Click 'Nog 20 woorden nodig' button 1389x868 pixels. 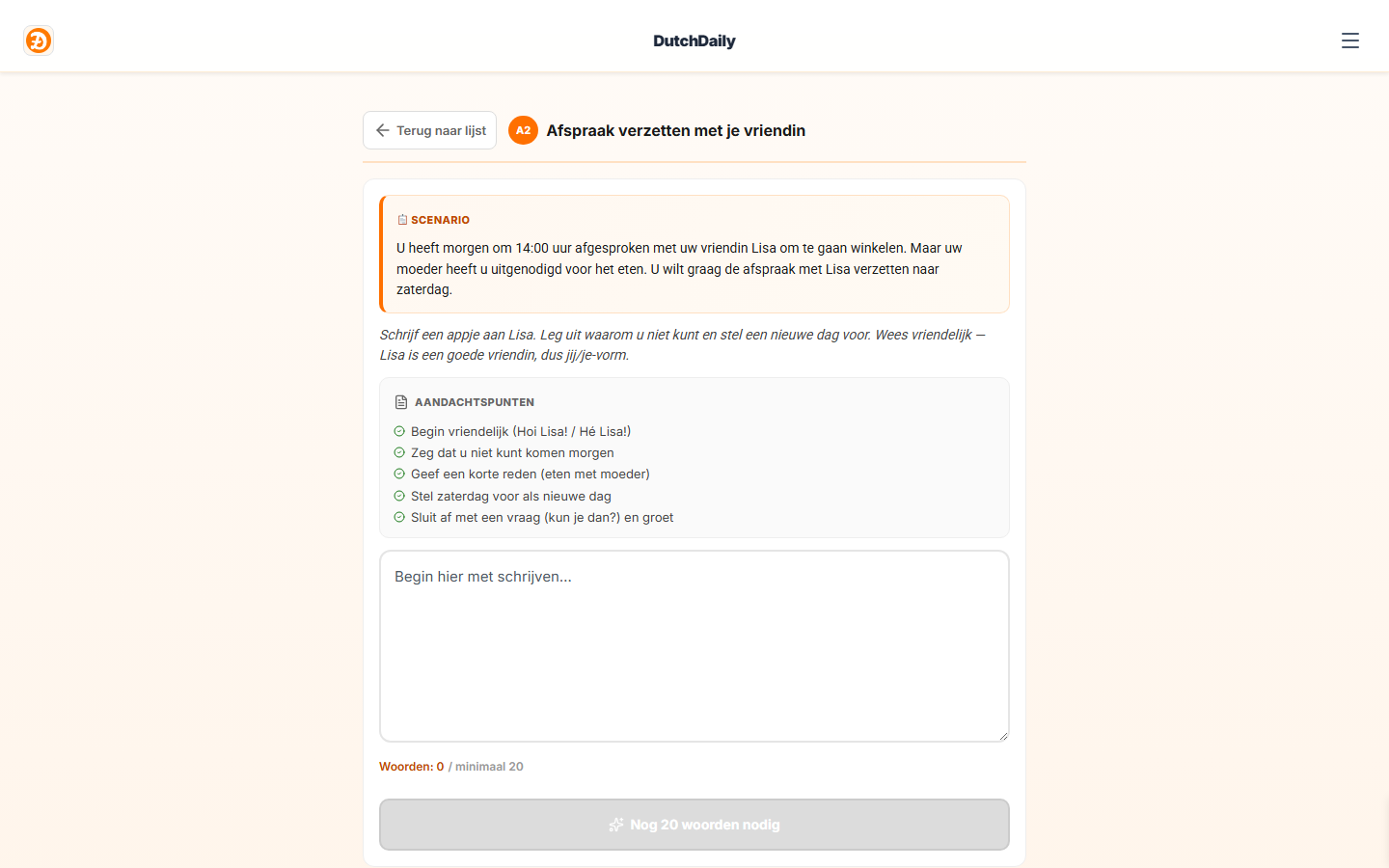tap(694, 825)
